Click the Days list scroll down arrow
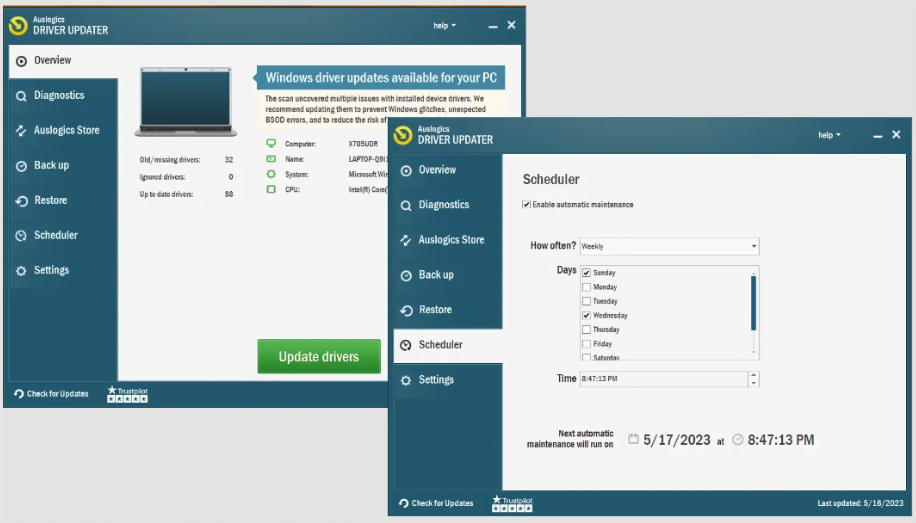 point(754,352)
